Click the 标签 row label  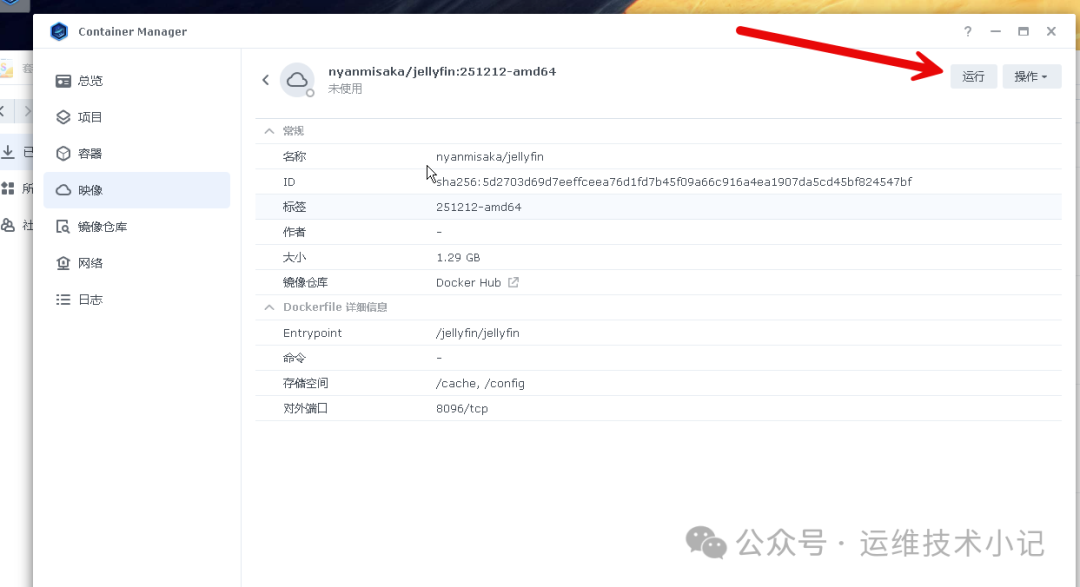[x=294, y=207]
